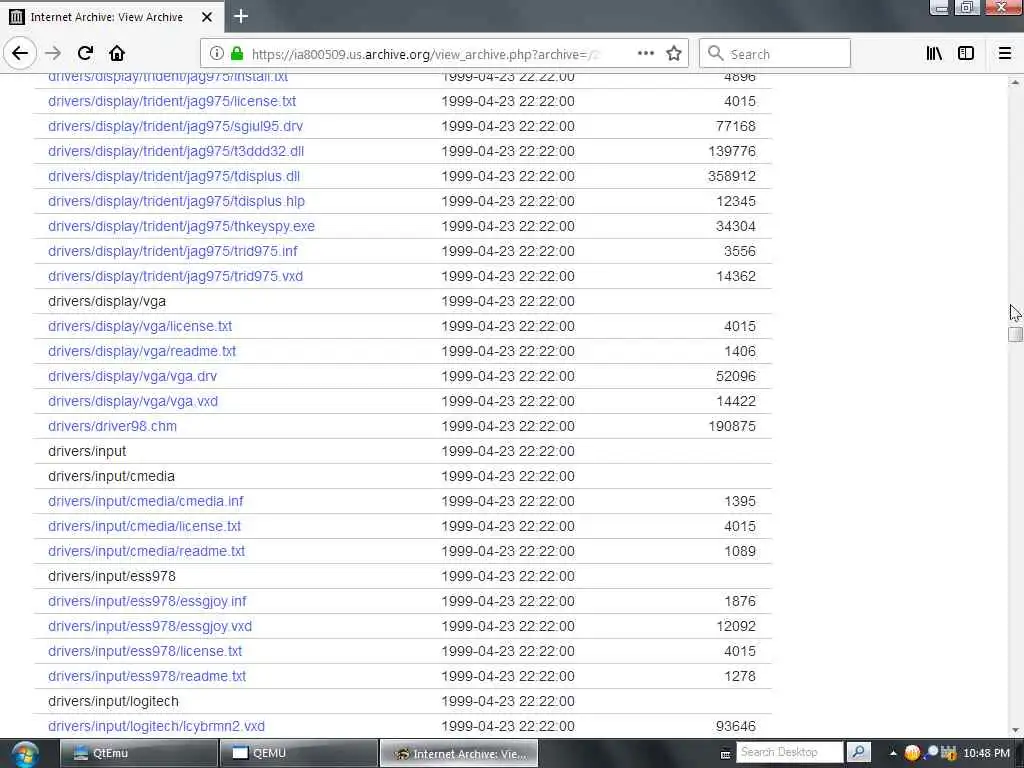This screenshot has width=1024, height=768.
Task: Open drivers/display/trident/jag975/license.txt link
Action: click(172, 101)
